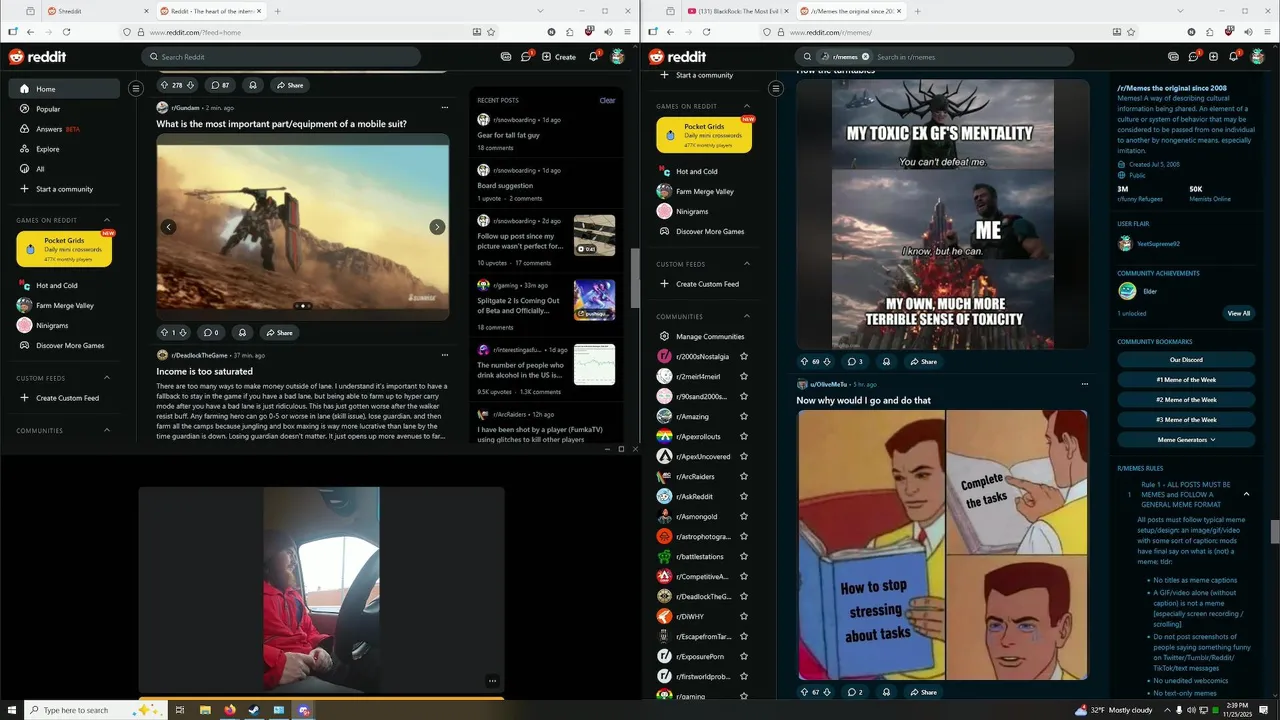Clear the Recent Posts list

(x=607, y=100)
